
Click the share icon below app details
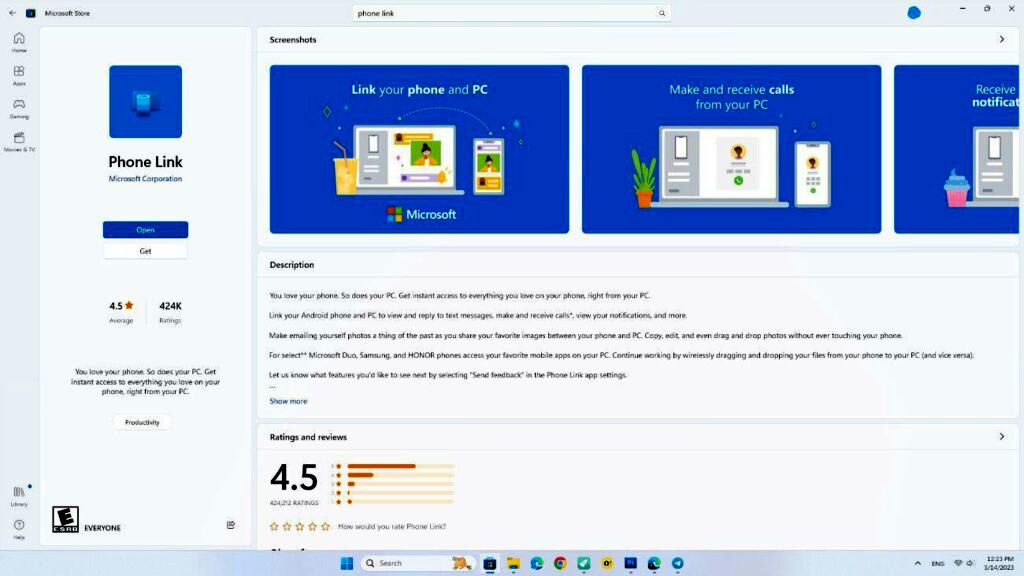(x=231, y=525)
